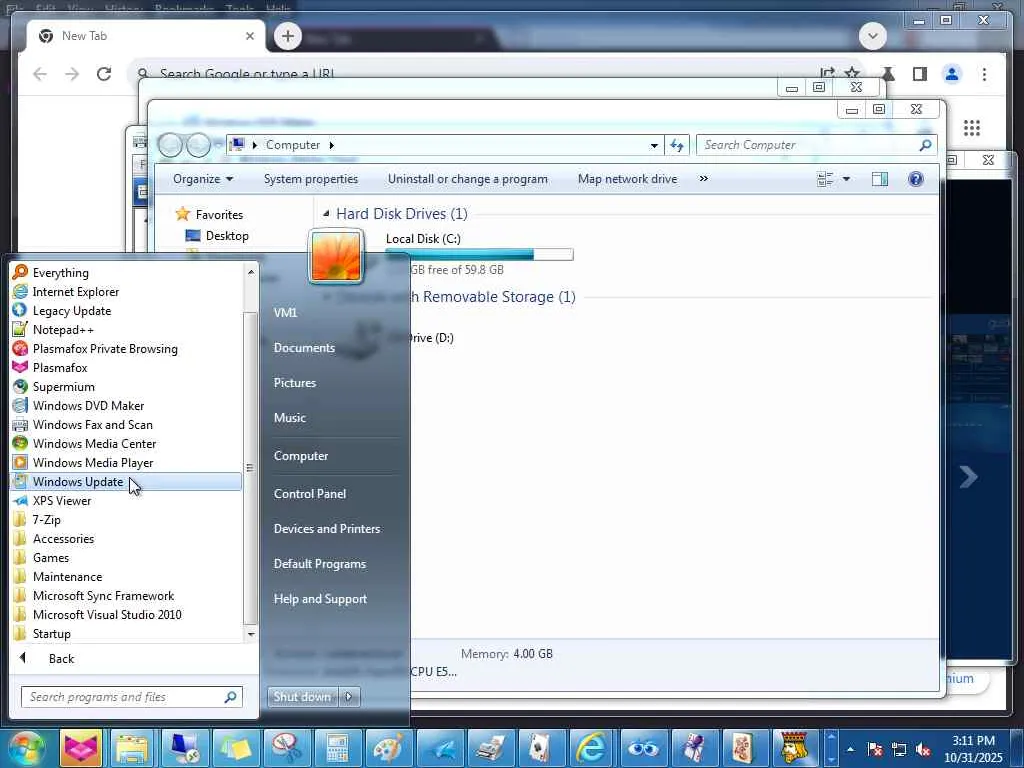Viewport: 1024px width, 768px height.
Task: Open Calculator on the taskbar
Action: [337, 748]
